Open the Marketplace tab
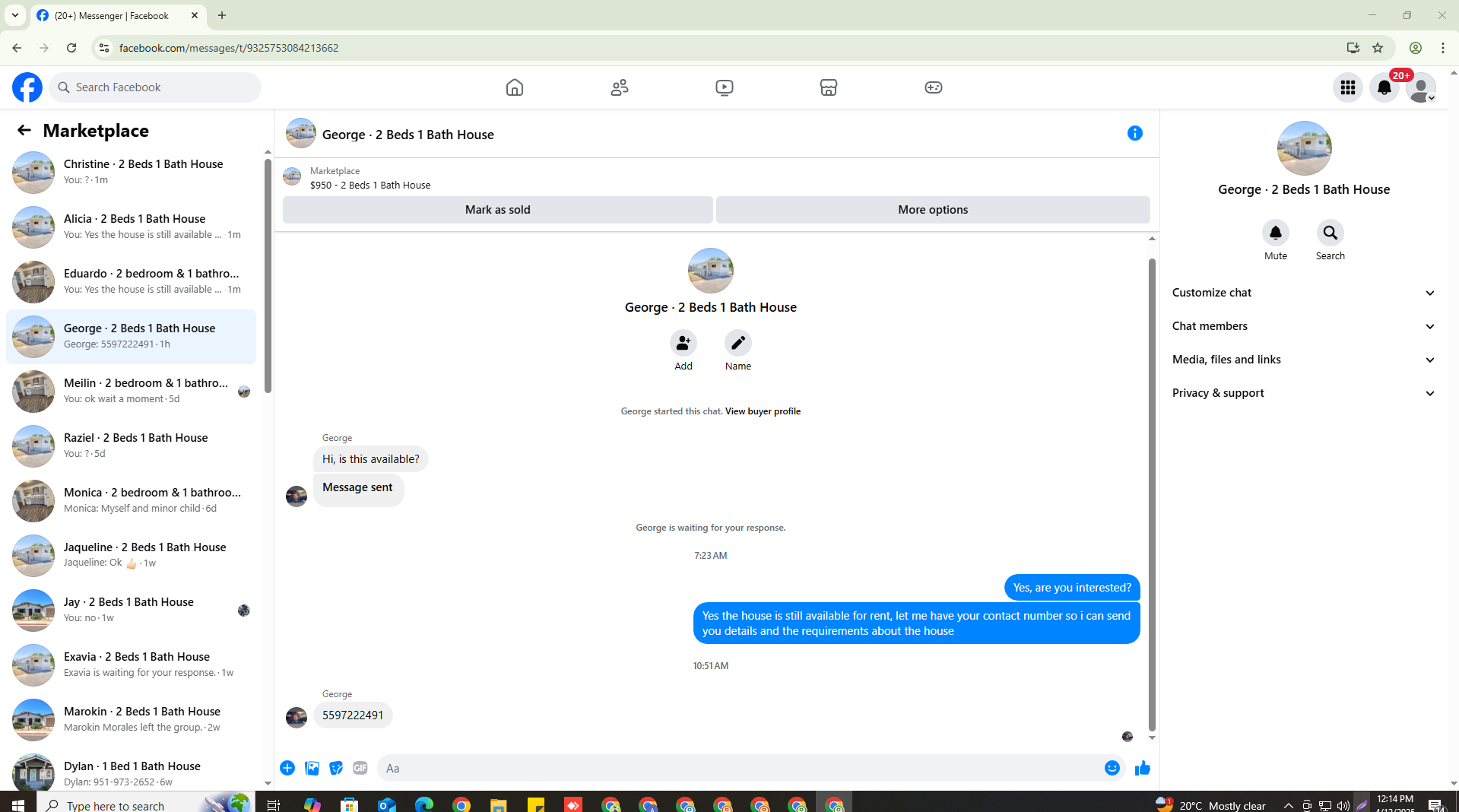Viewport: 1459px width, 812px height. point(829,87)
